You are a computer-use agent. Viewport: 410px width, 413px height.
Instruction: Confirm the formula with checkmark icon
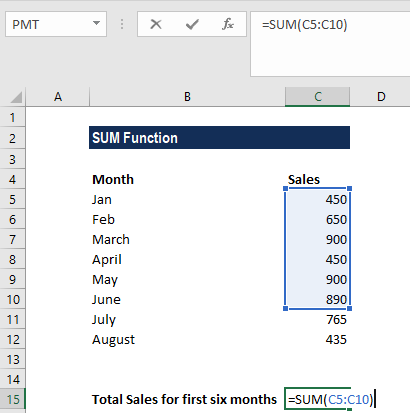192,24
